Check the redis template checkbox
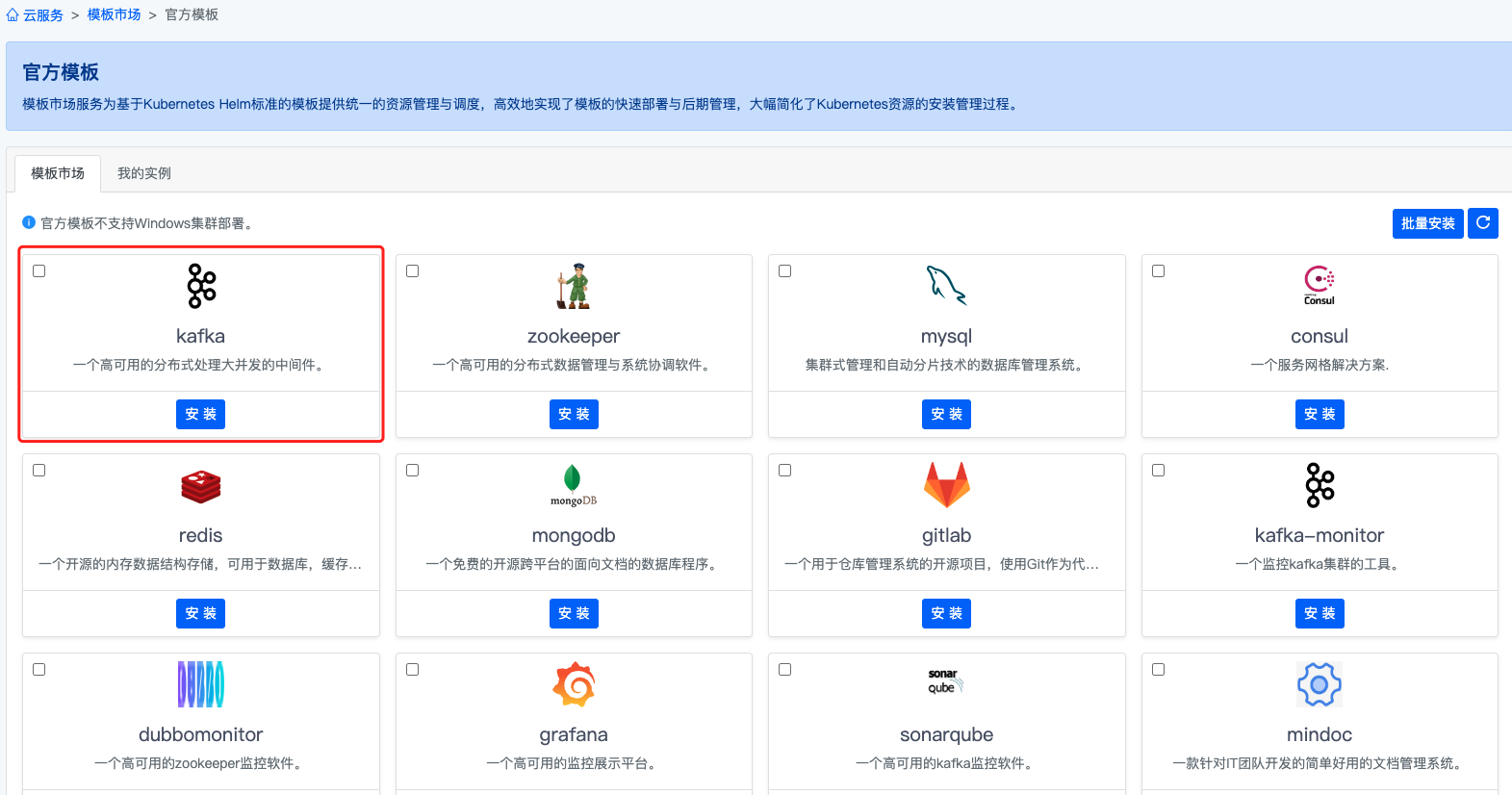Screen dimensions: 1512x795 39,470
